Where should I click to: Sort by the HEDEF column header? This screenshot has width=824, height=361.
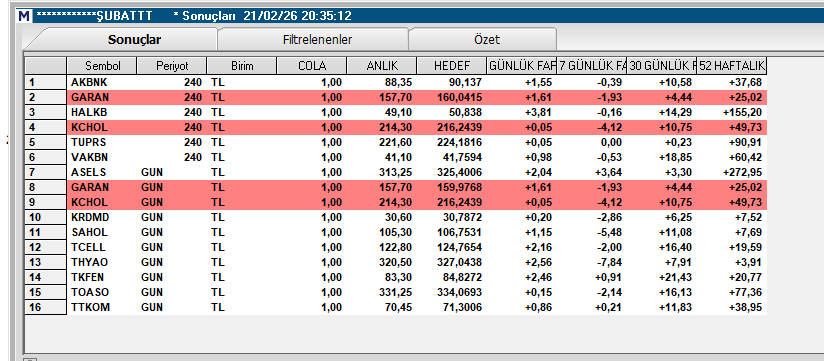pyautogui.click(x=451, y=66)
